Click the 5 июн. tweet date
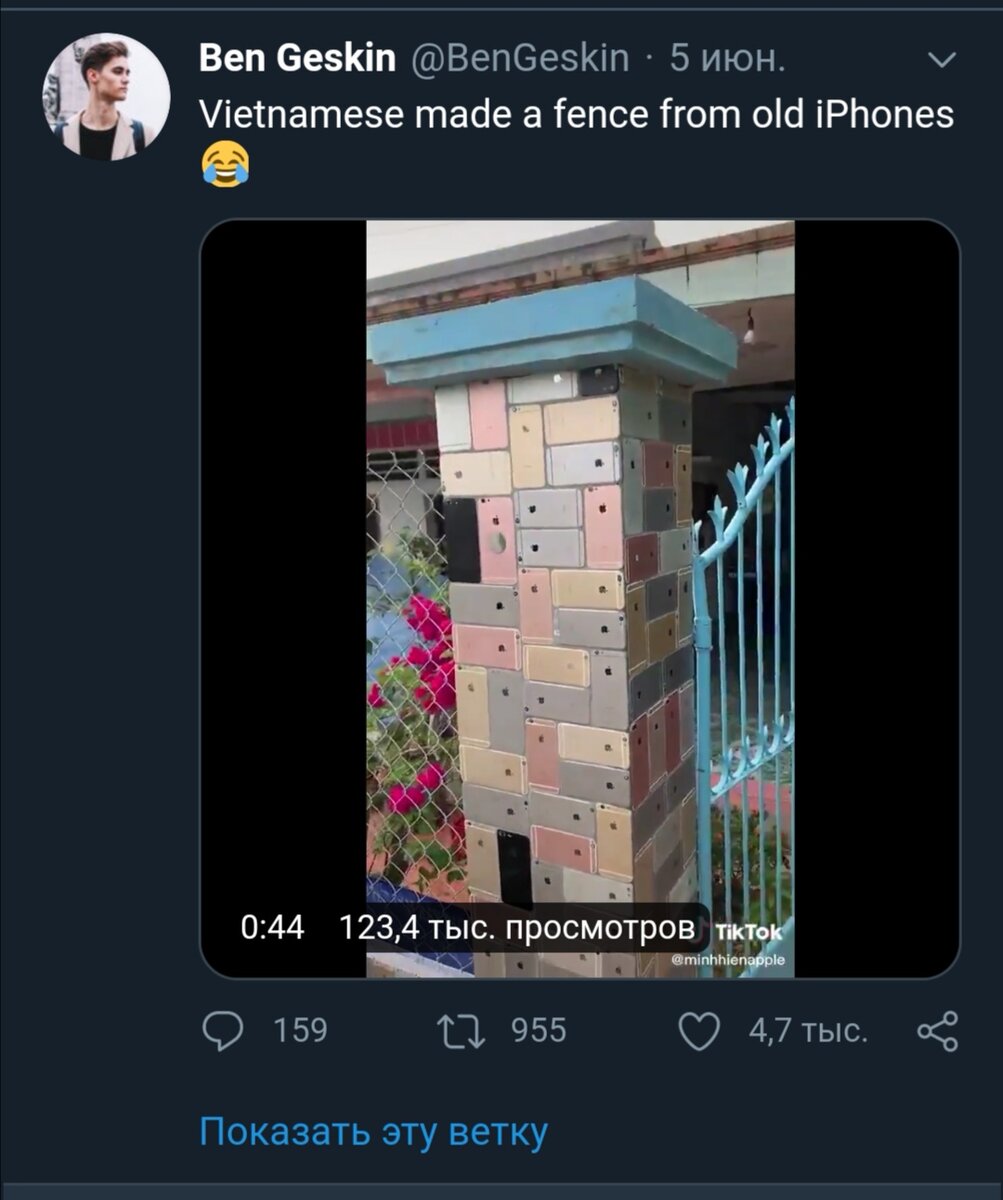Image resolution: width=1003 pixels, height=1200 pixels. click(727, 59)
